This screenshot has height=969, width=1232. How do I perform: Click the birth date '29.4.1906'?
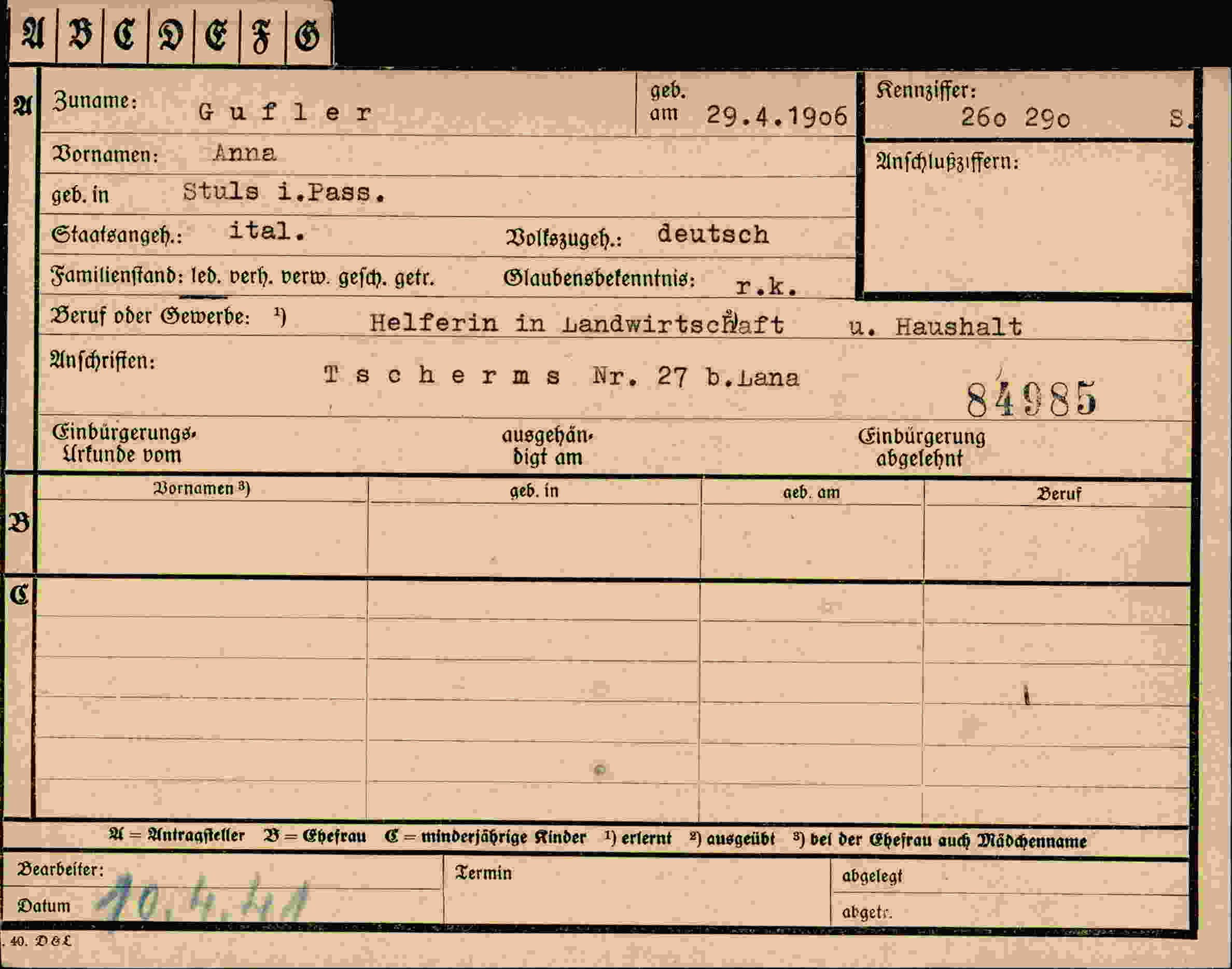click(x=777, y=116)
